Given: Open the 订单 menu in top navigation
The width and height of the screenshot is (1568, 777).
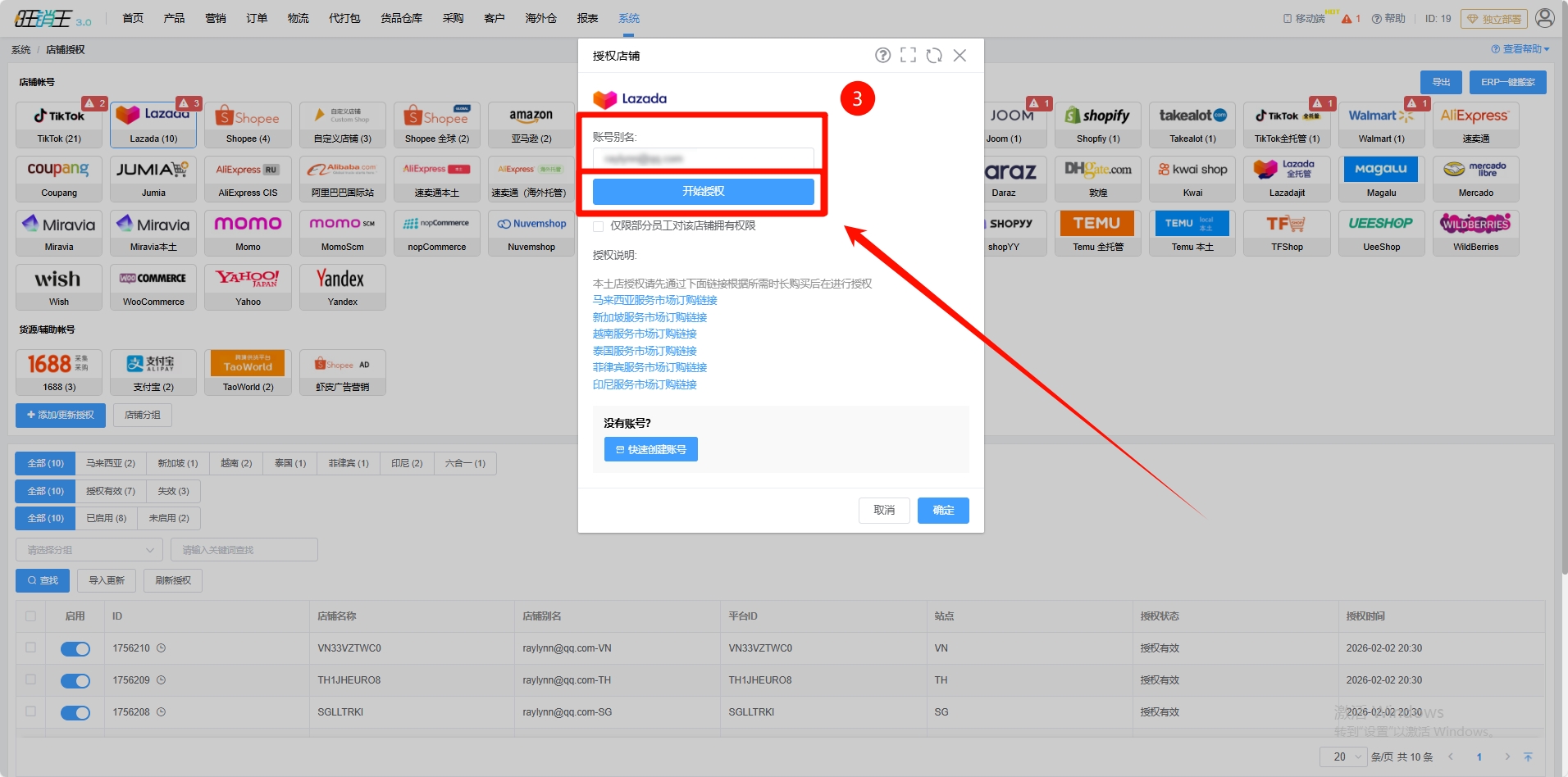Looking at the screenshot, I should click(257, 18).
